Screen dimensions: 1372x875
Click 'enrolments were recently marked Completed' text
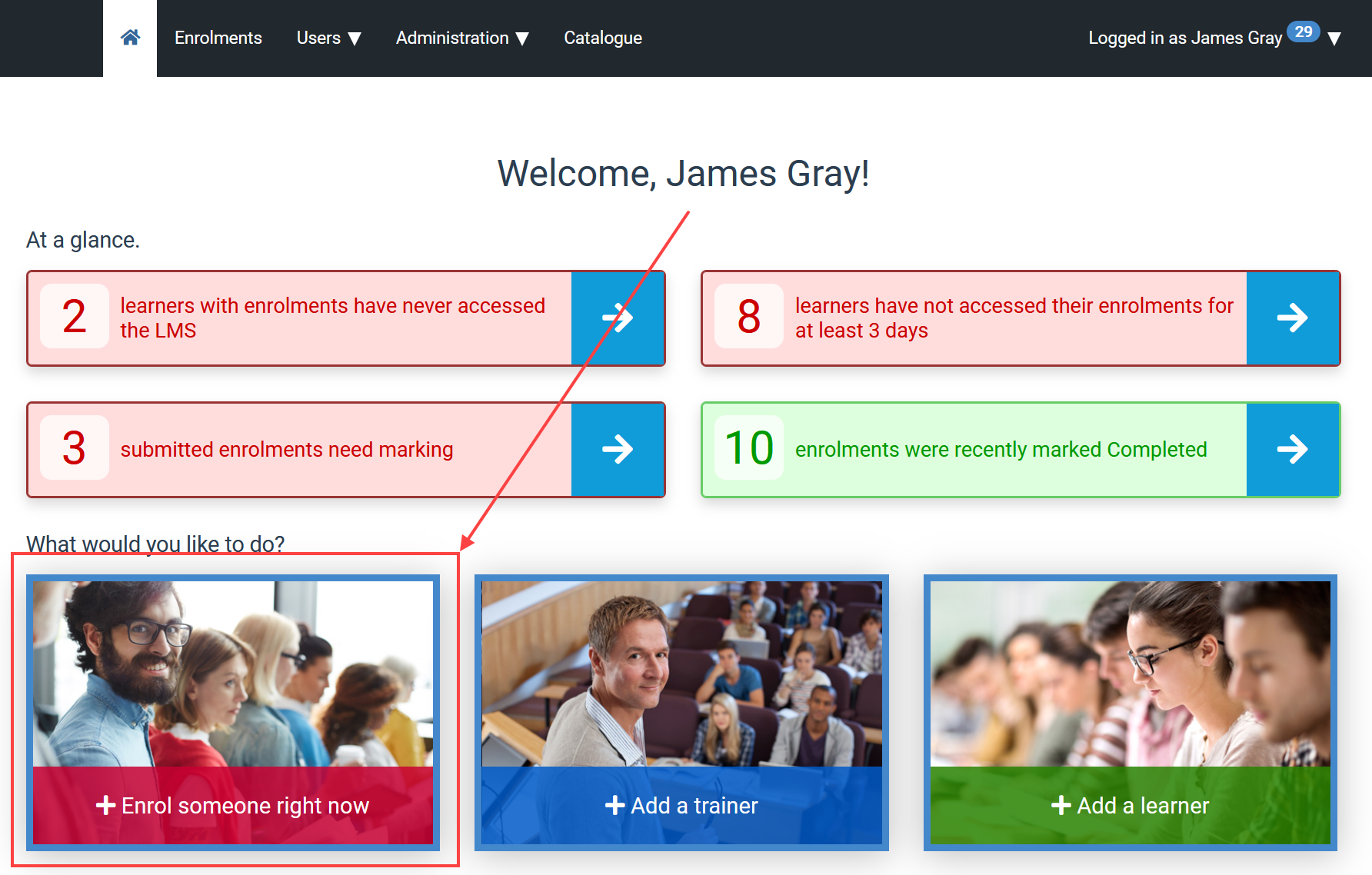point(1001,450)
